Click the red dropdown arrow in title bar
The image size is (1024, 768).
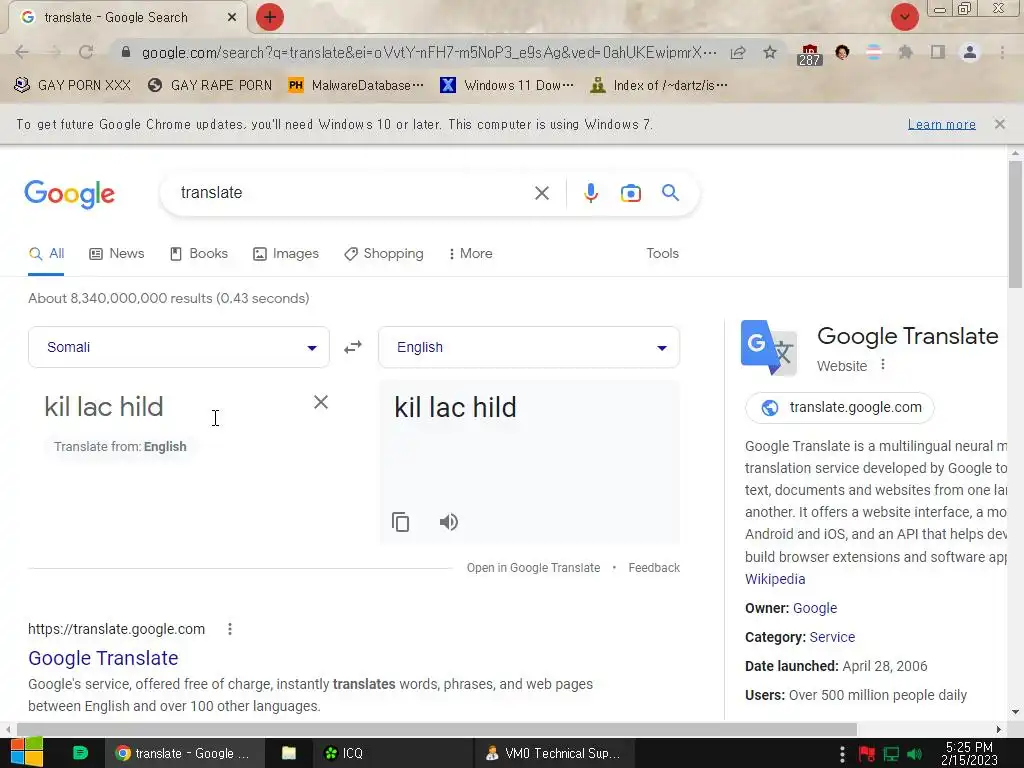point(904,17)
